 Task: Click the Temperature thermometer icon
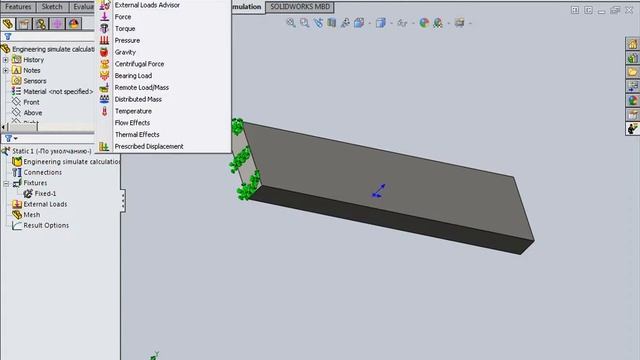(x=104, y=111)
